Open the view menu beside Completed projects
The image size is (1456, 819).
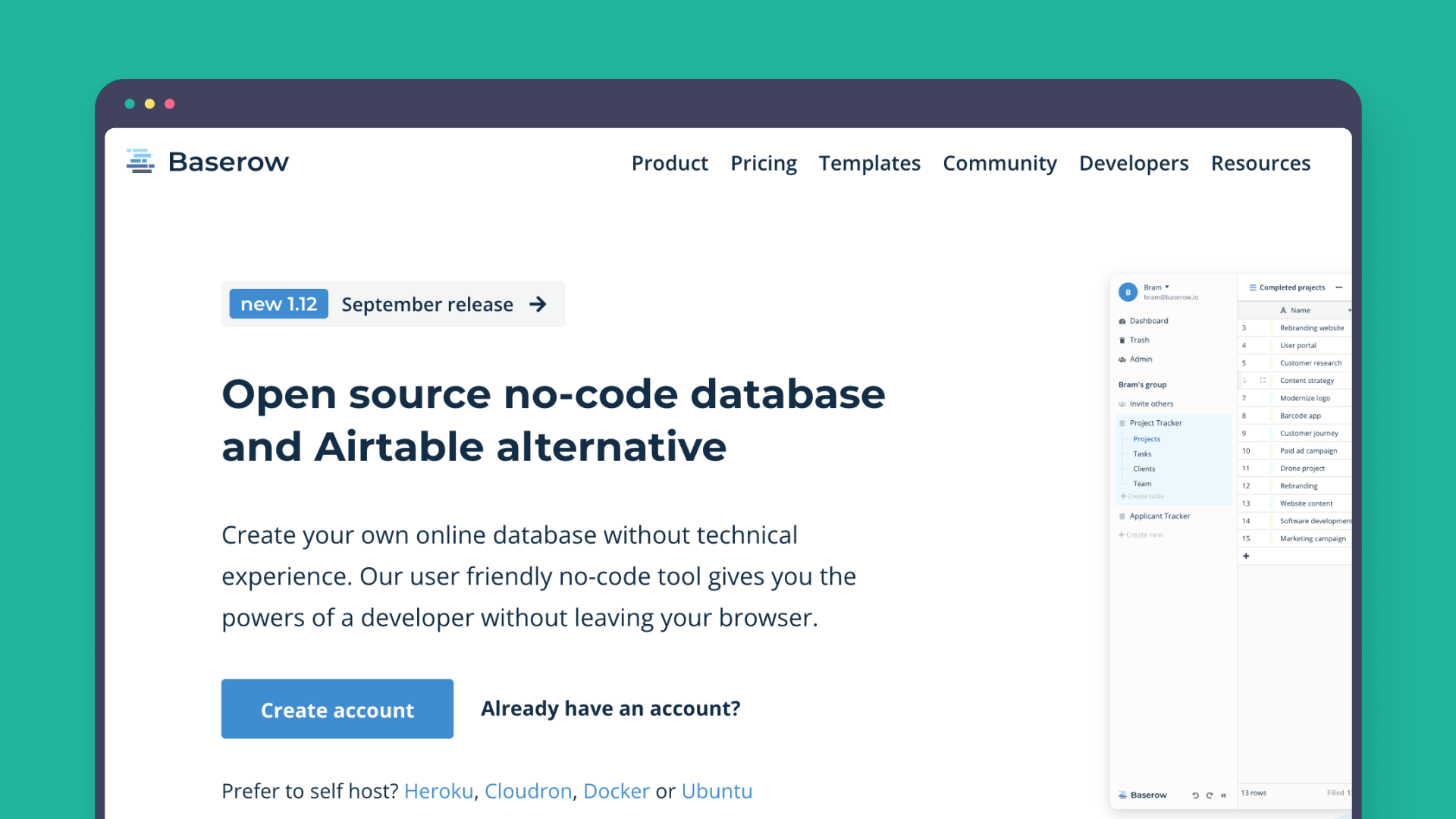1253,287
